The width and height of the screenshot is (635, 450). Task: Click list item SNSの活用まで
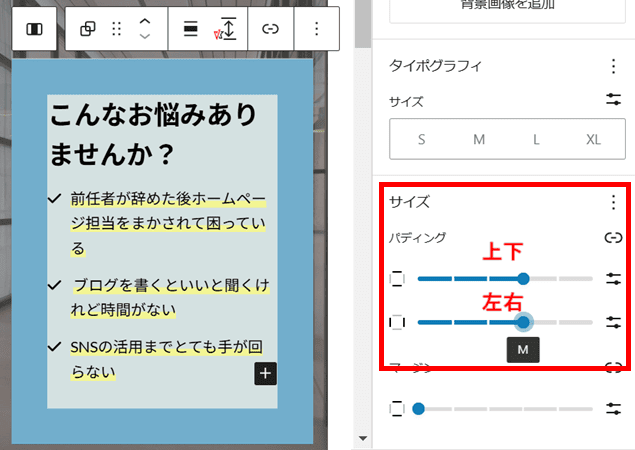pyautogui.click(x=167, y=359)
